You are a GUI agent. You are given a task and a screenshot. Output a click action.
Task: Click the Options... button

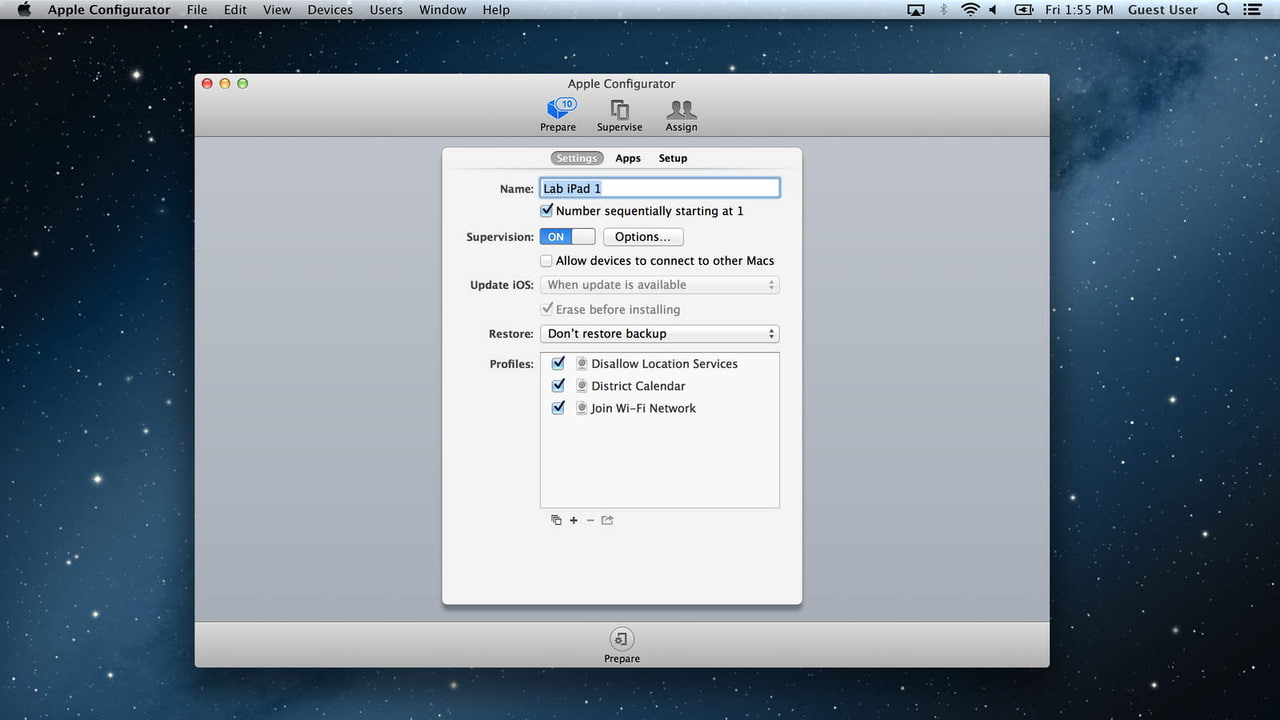(643, 237)
